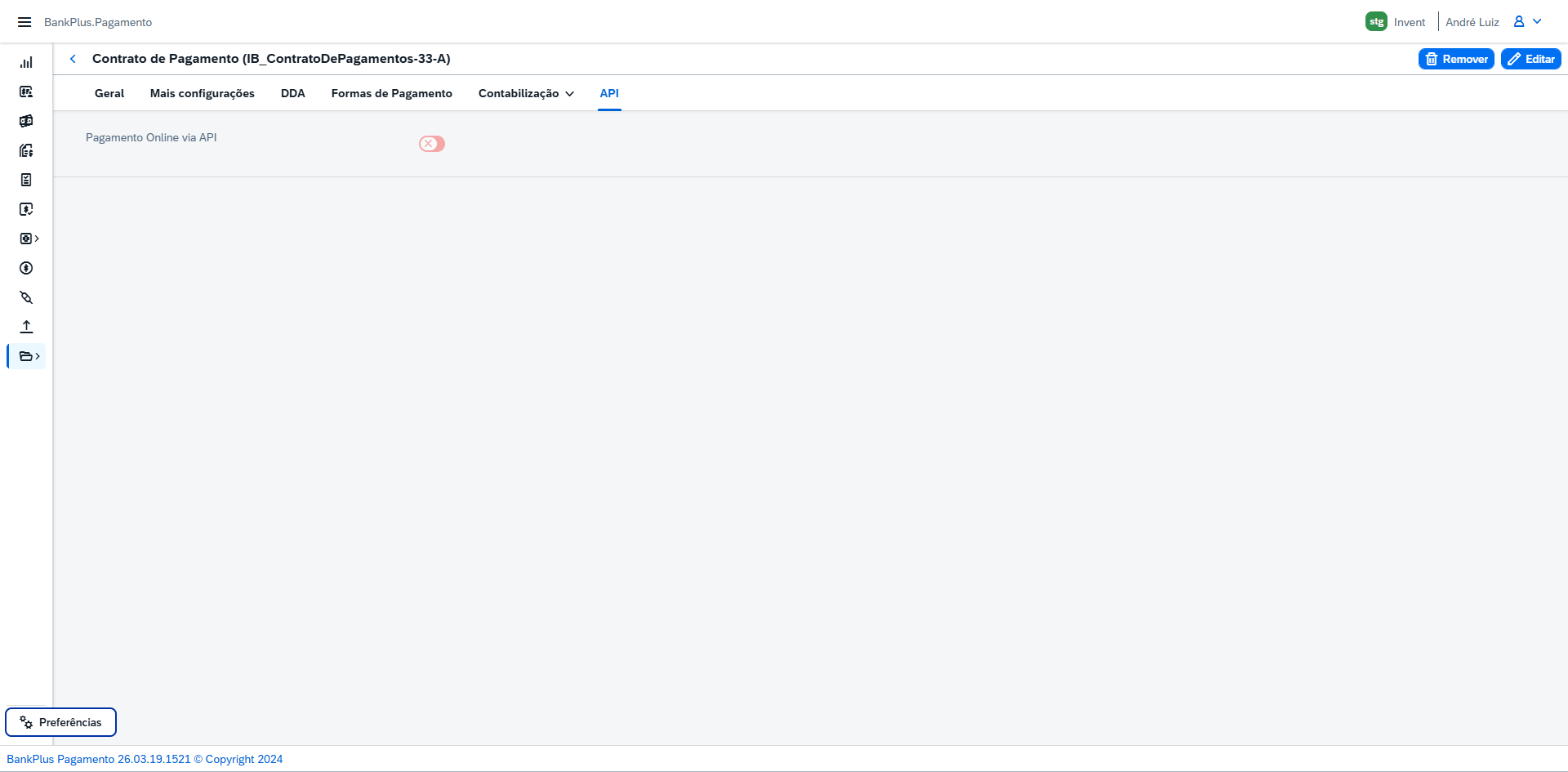Switch to Mais configurações tab

click(x=202, y=93)
